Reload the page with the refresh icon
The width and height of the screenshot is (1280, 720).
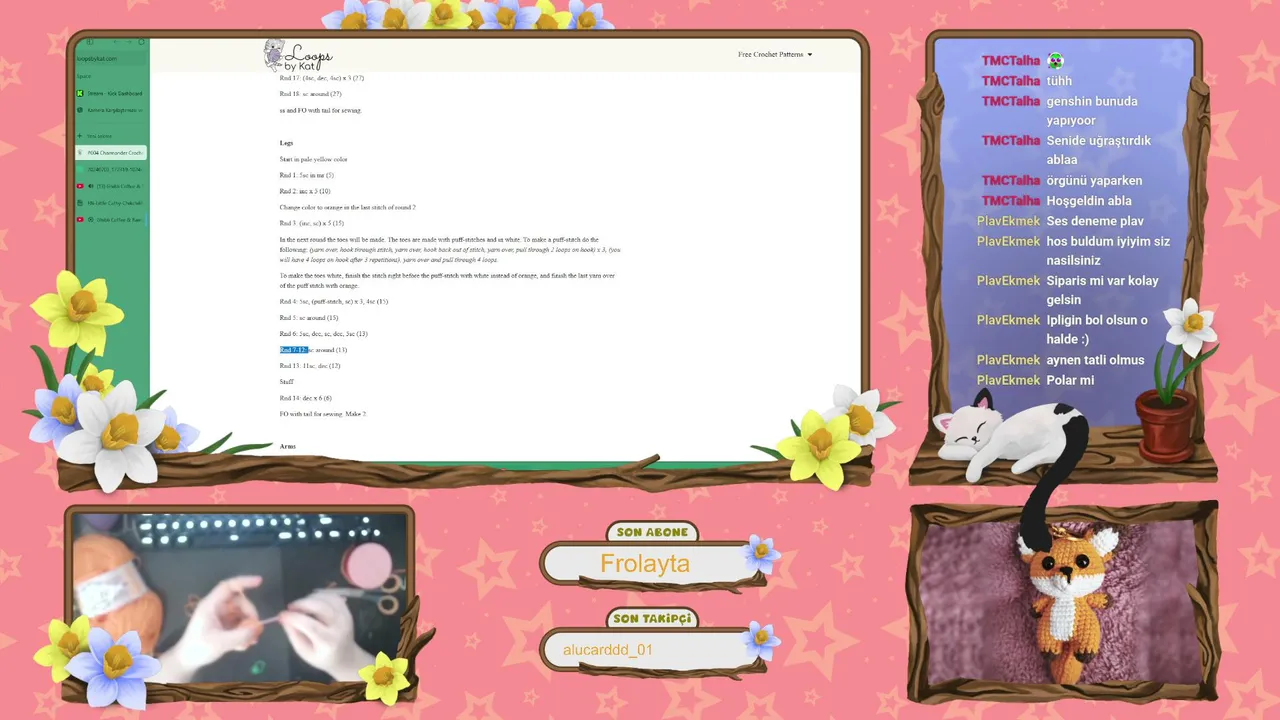coord(141,42)
